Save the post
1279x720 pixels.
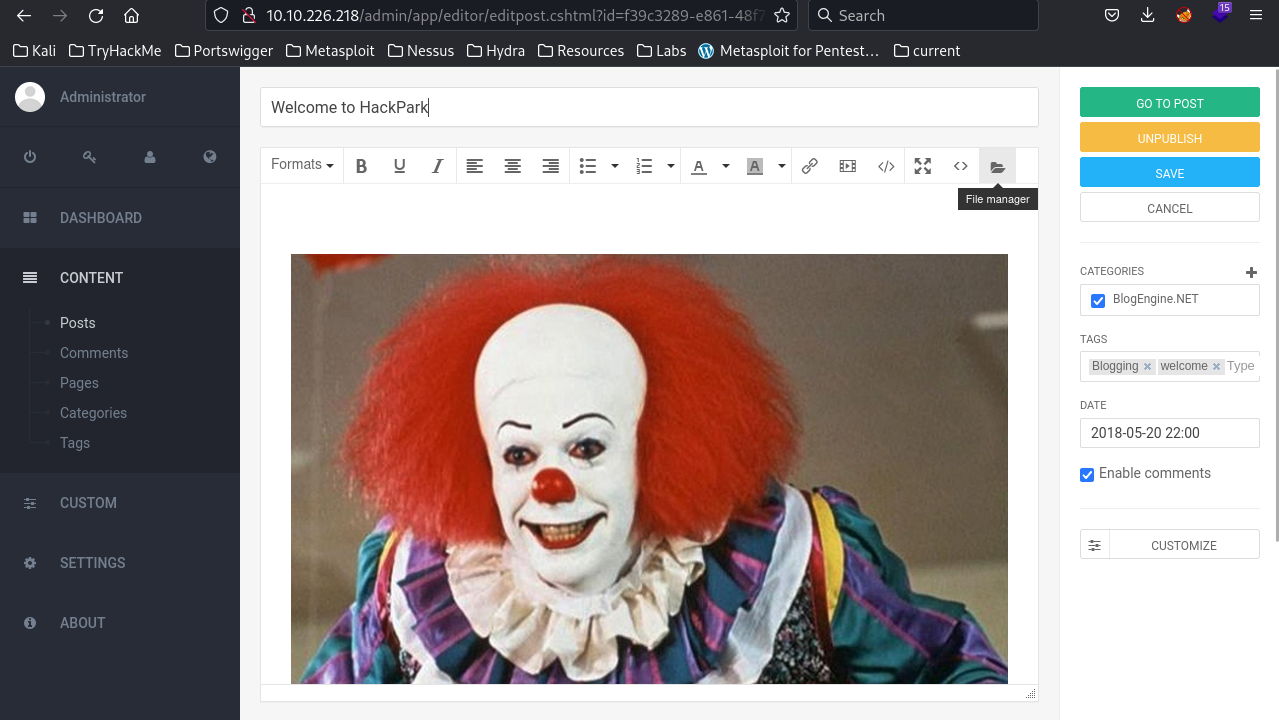point(1170,173)
